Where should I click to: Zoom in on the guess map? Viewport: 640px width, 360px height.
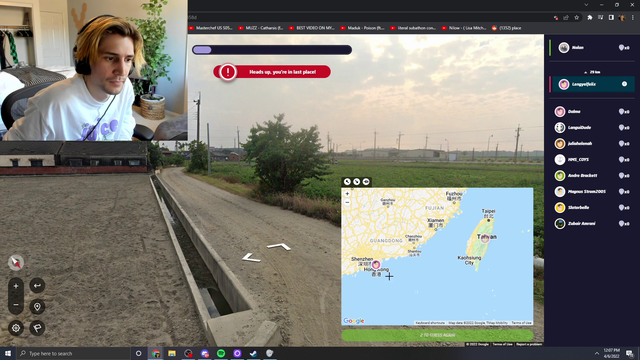[347, 194]
